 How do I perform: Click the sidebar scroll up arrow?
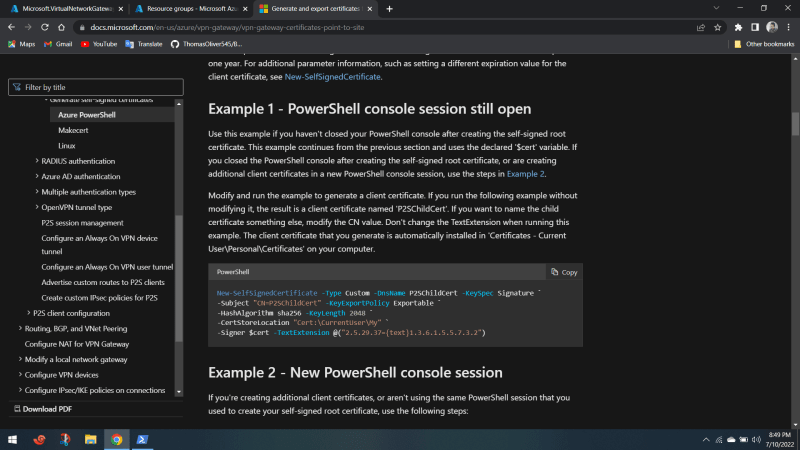pyautogui.click(x=179, y=104)
